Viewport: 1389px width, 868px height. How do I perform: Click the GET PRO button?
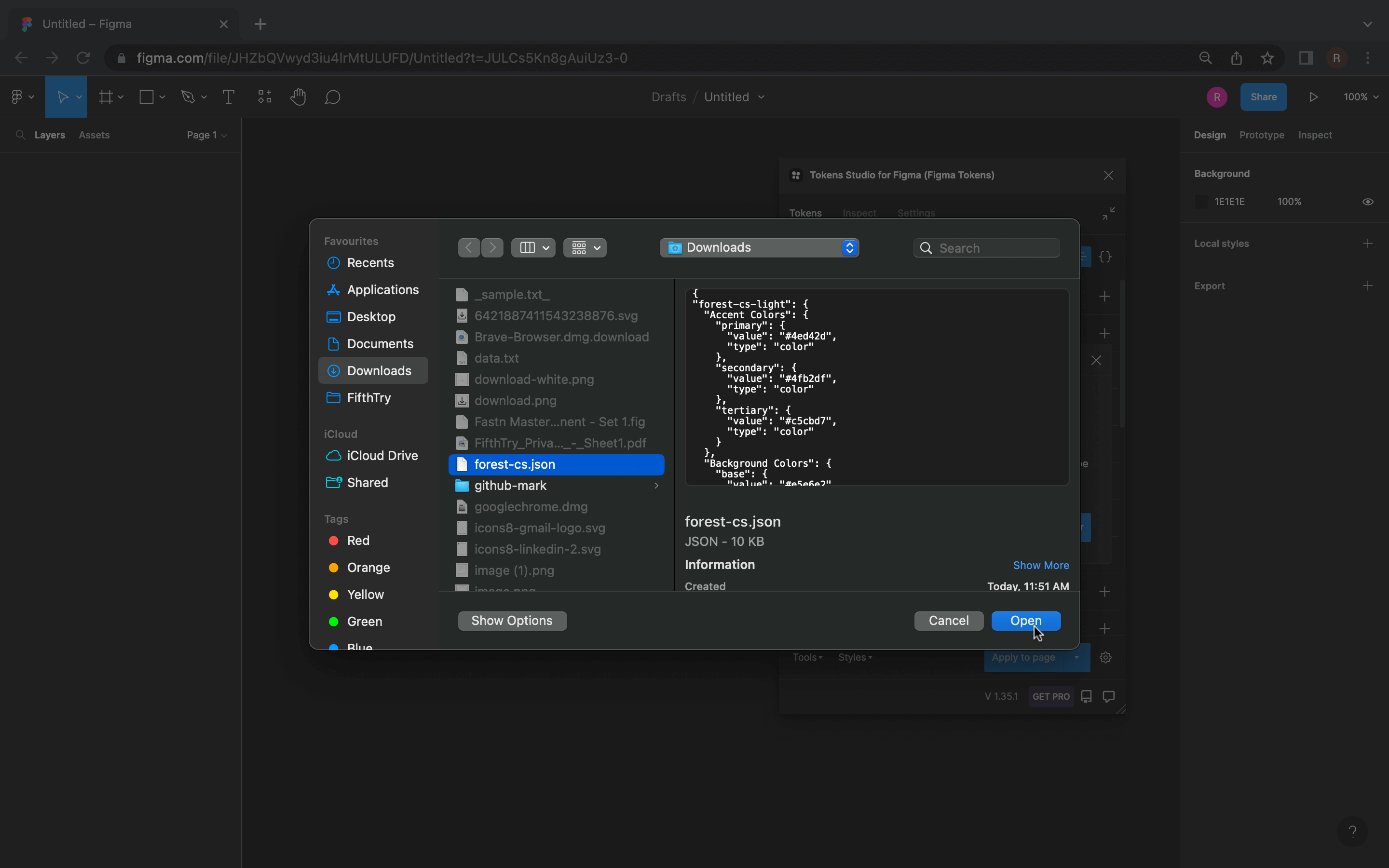1051,696
